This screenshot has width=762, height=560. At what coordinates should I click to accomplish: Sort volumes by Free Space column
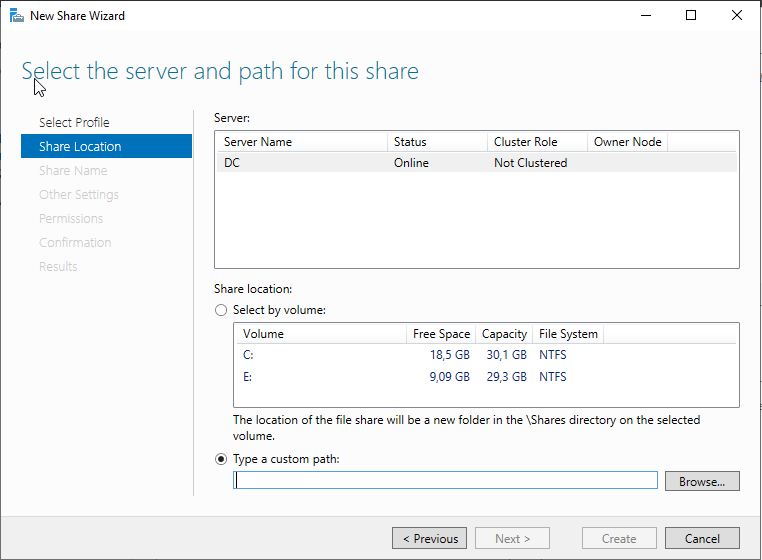(441, 334)
